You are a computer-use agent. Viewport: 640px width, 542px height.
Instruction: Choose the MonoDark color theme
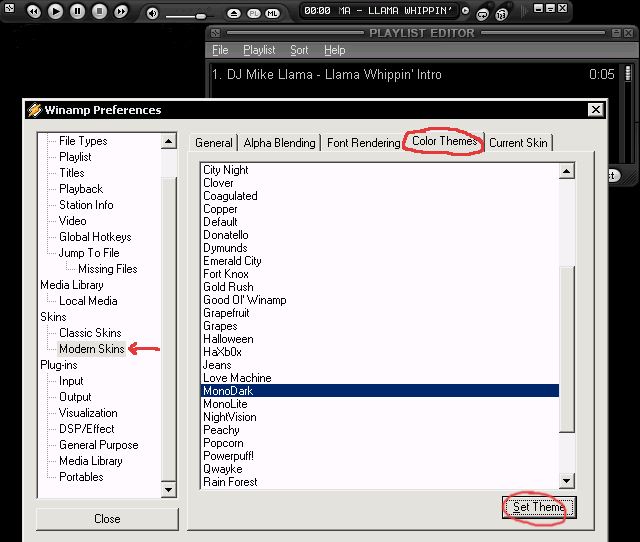point(380,391)
